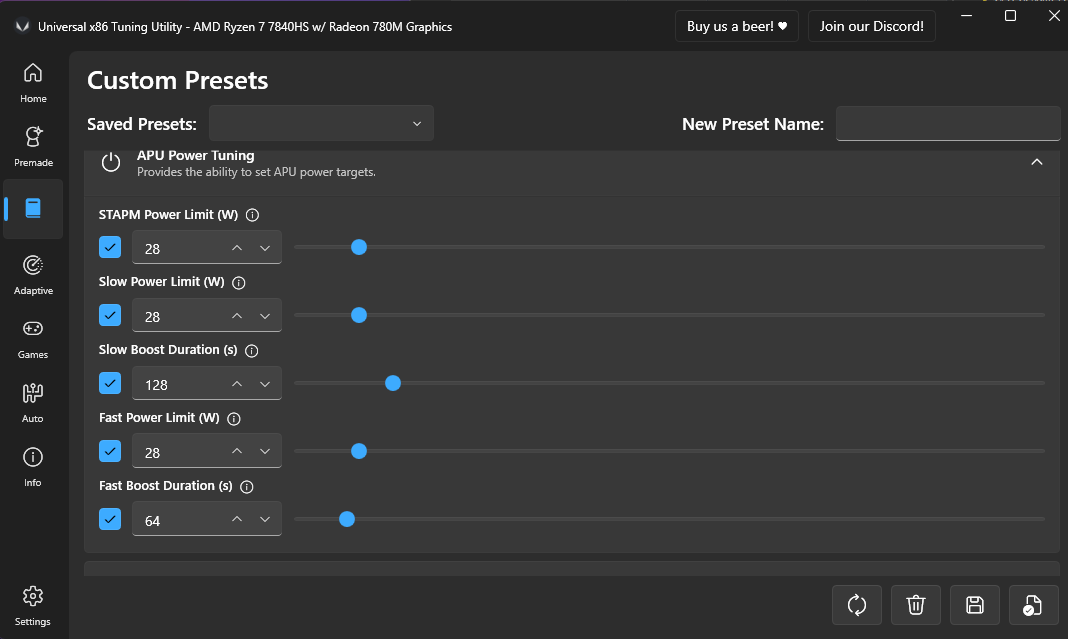Click the apply preset document icon
The image size is (1068, 639).
(1034, 604)
